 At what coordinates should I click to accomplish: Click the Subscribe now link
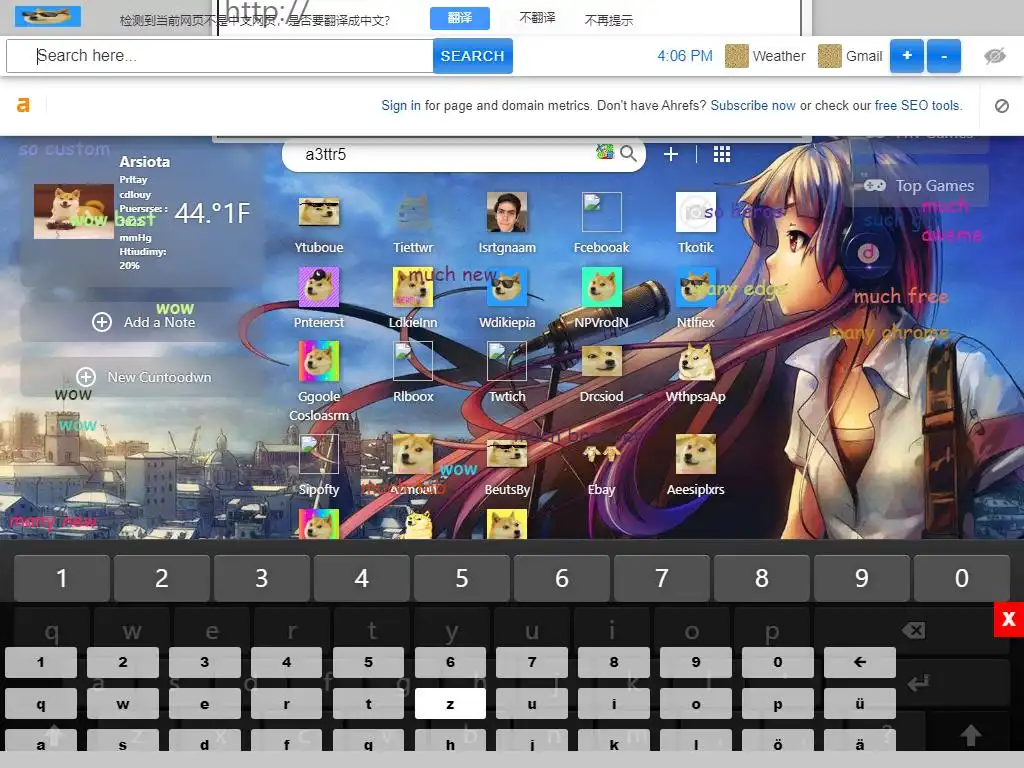(753, 106)
